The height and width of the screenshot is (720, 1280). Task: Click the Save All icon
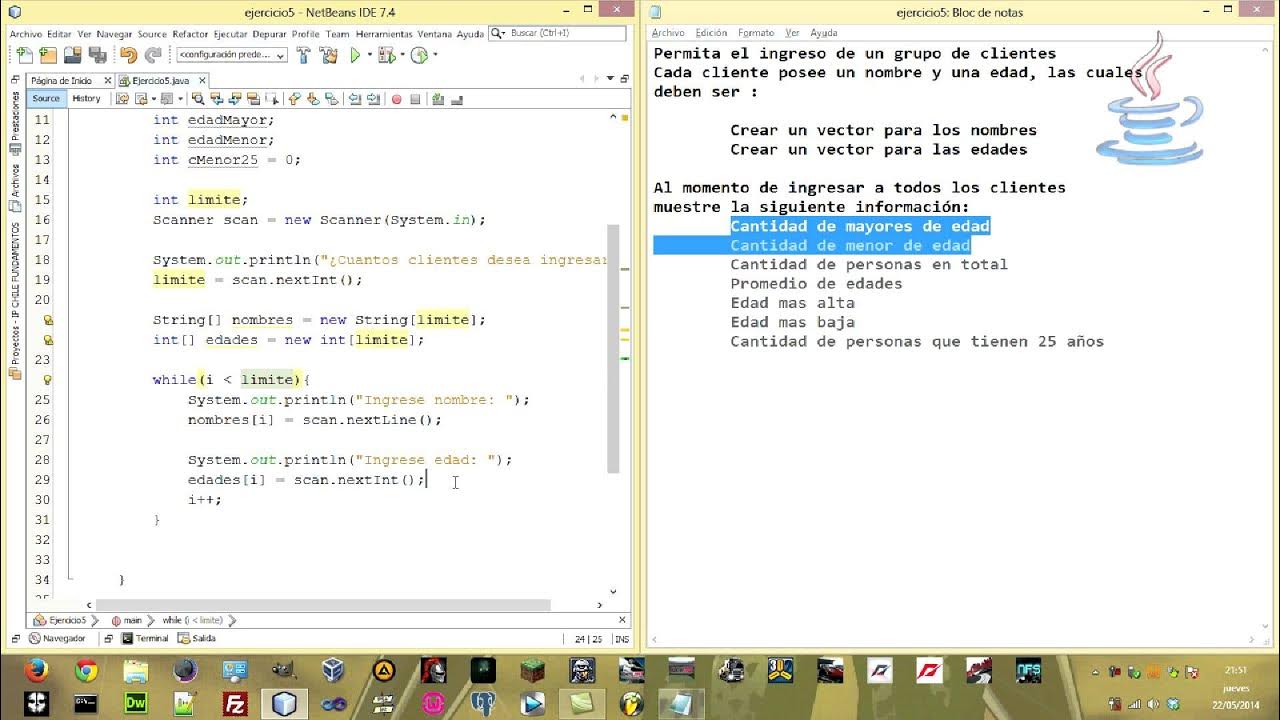click(x=97, y=55)
